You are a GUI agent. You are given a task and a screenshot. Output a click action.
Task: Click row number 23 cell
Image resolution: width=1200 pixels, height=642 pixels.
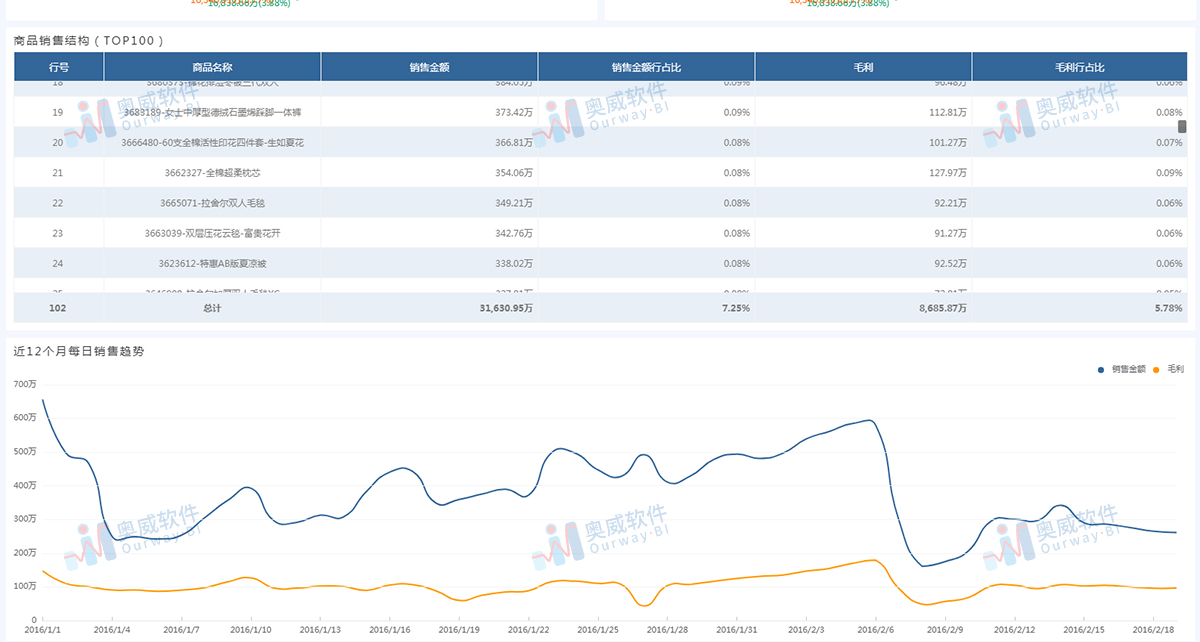tap(58, 233)
